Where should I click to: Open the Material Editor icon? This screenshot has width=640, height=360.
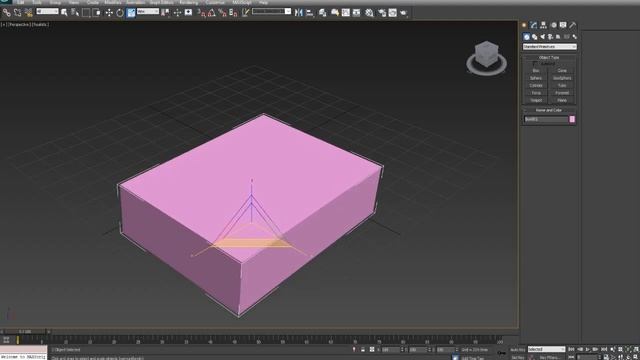point(369,13)
